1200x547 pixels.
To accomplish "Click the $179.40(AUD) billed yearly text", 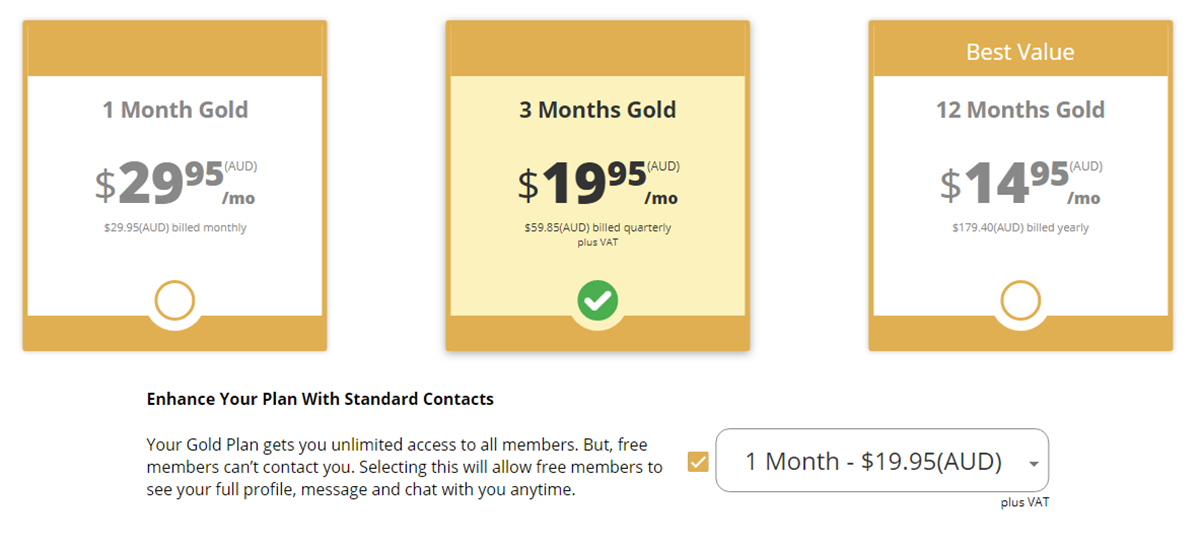I will click(1020, 228).
